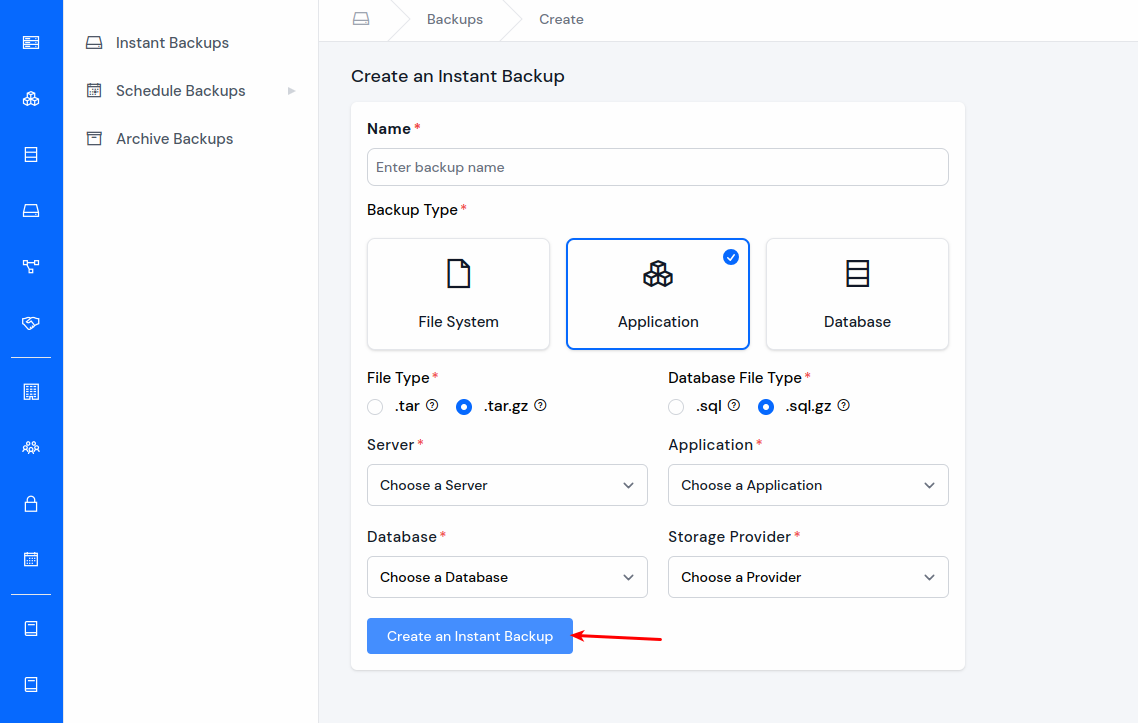Open the Choose a Application dropdown

pyautogui.click(x=808, y=485)
